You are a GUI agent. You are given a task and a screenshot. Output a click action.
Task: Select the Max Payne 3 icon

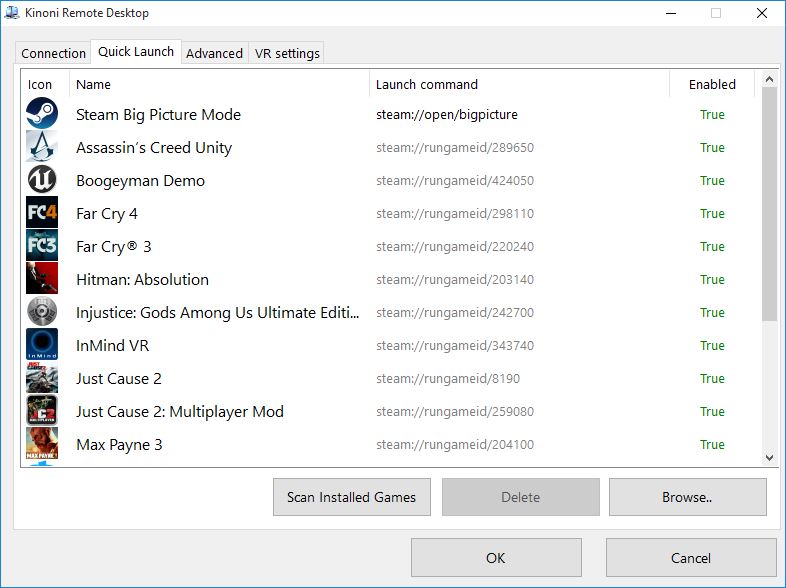tap(42, 444)
